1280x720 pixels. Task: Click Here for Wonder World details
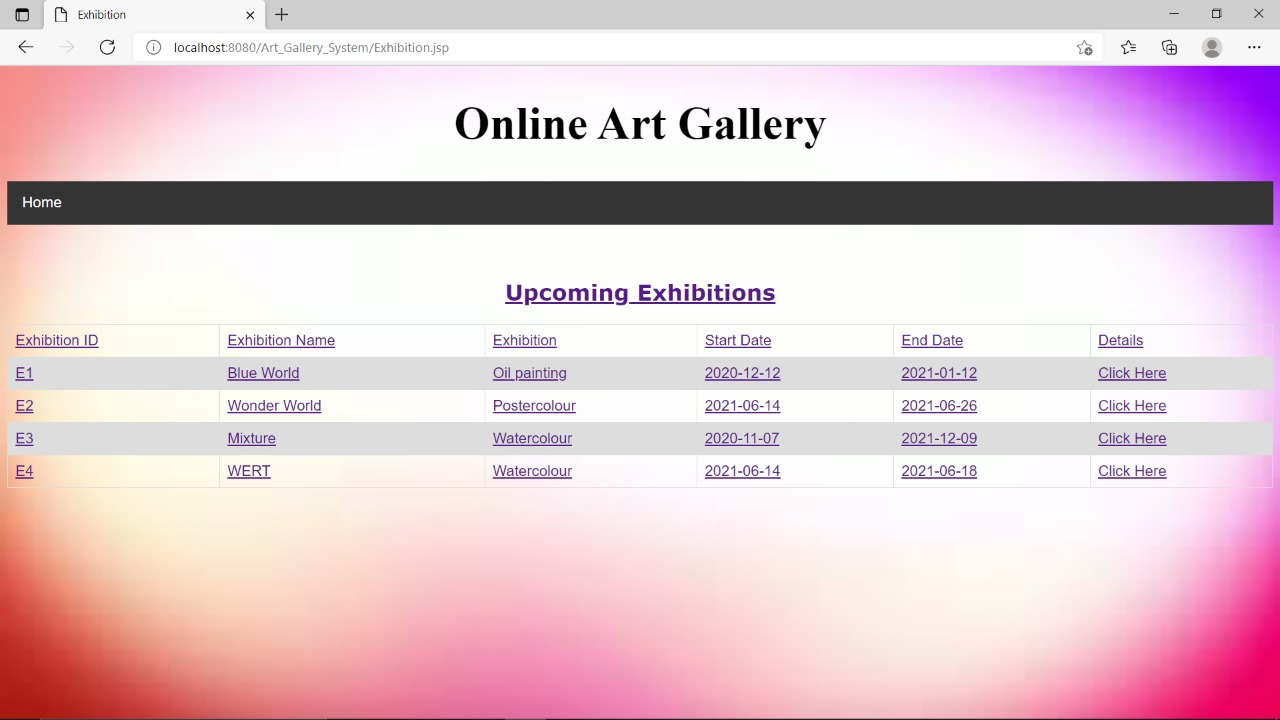tap(1132, 406)
